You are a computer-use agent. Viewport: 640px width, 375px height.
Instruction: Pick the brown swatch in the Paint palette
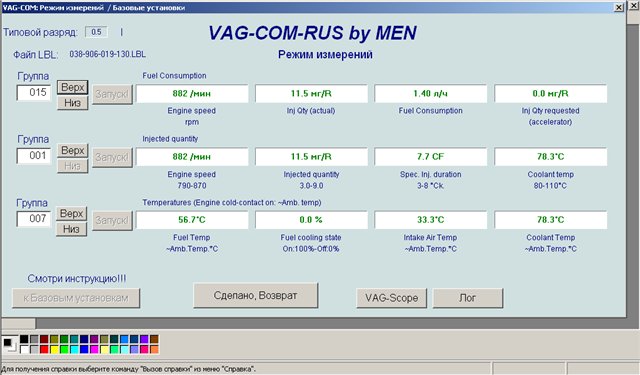tap(154, 339)
